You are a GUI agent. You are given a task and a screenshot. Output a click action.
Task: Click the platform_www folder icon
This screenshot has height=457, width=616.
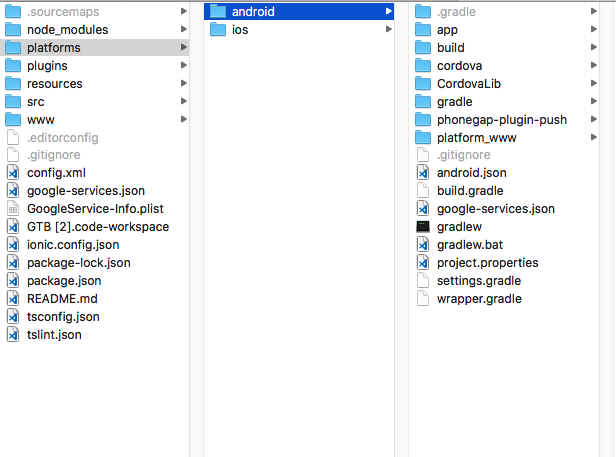(x=423, y=138)
